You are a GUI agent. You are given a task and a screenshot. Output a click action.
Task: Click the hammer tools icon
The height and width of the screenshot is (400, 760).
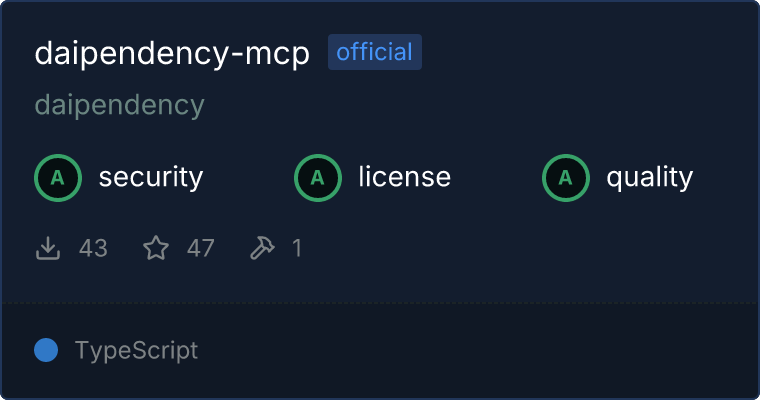[x=262, y=248]
